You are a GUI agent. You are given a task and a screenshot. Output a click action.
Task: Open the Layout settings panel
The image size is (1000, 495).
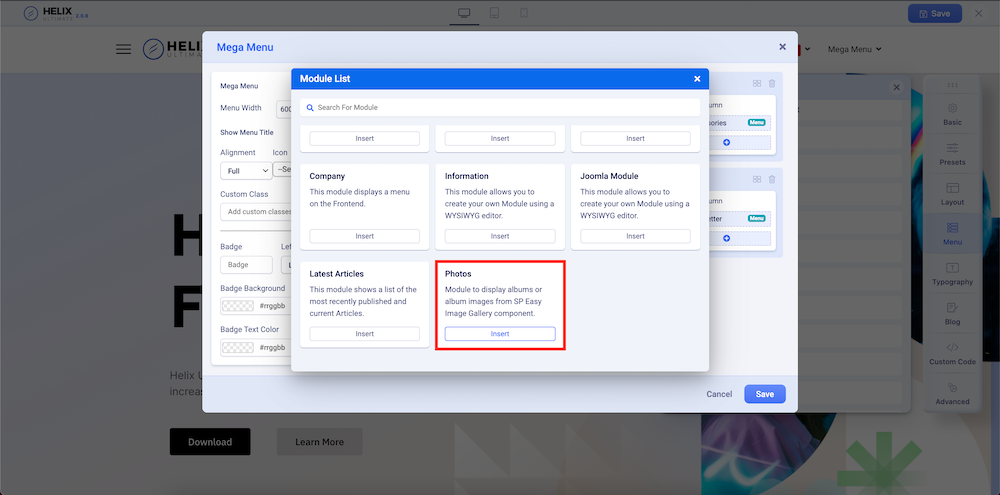pos(952,194)
